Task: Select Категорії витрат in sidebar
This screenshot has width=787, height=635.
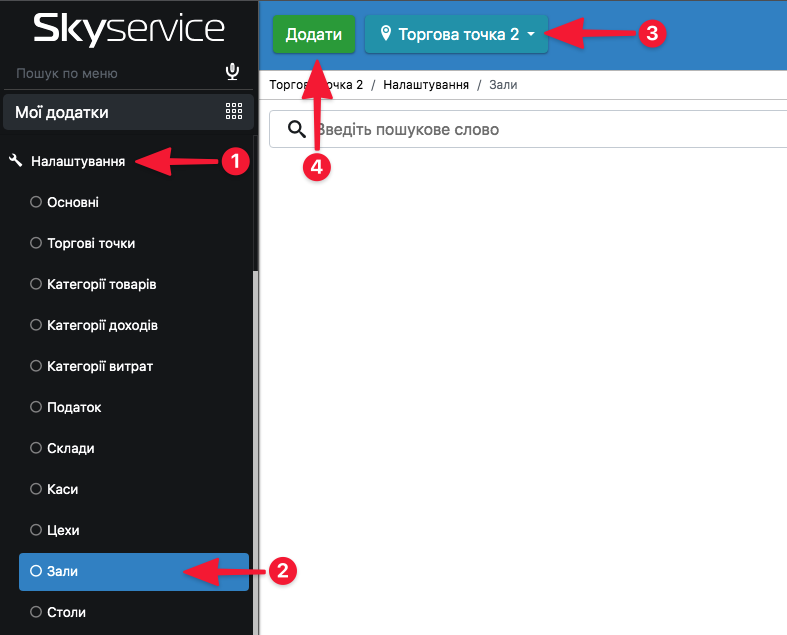Action: pyautogui.click(x=100, y=366)
